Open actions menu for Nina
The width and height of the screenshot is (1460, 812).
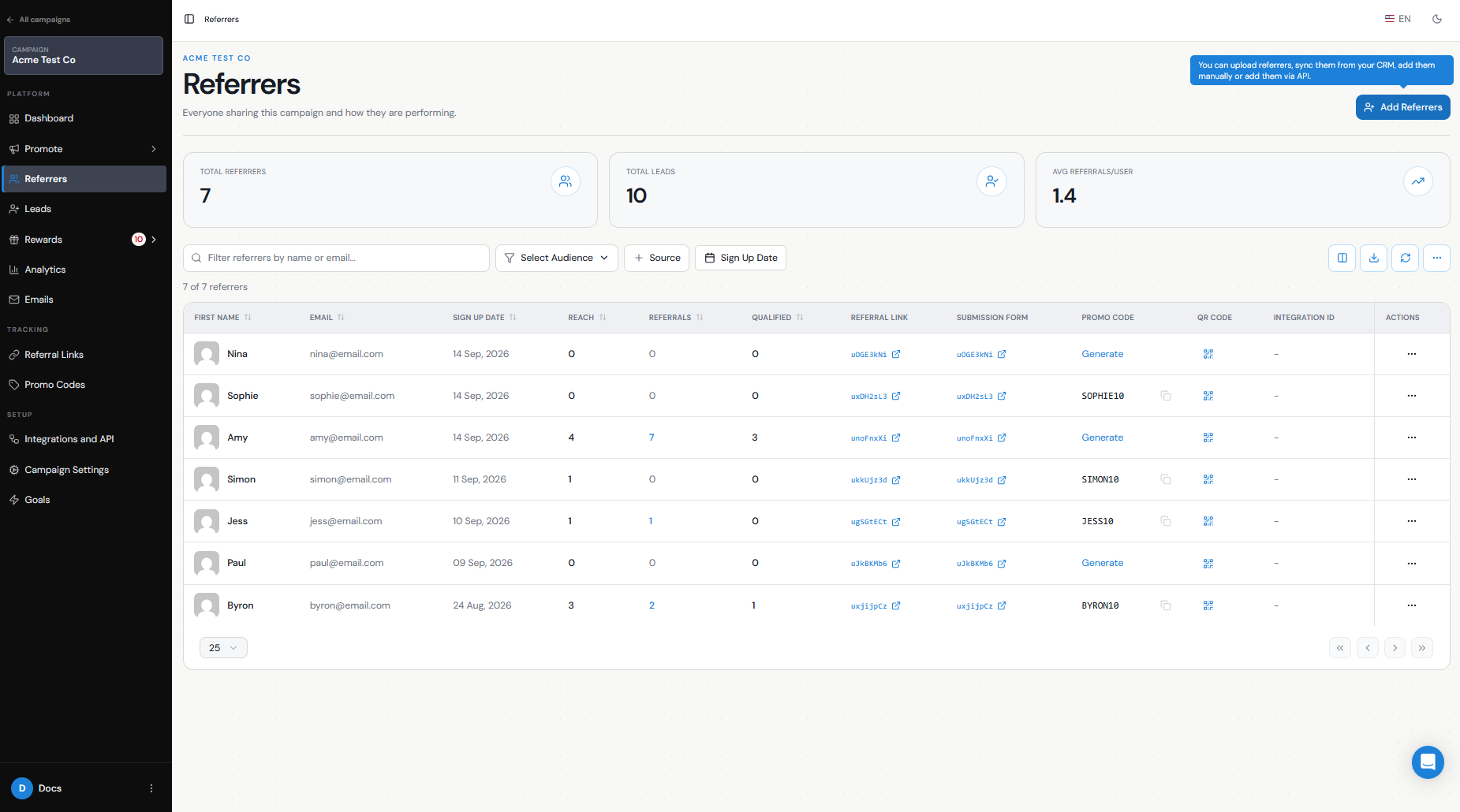click(x=1411, y=354)
